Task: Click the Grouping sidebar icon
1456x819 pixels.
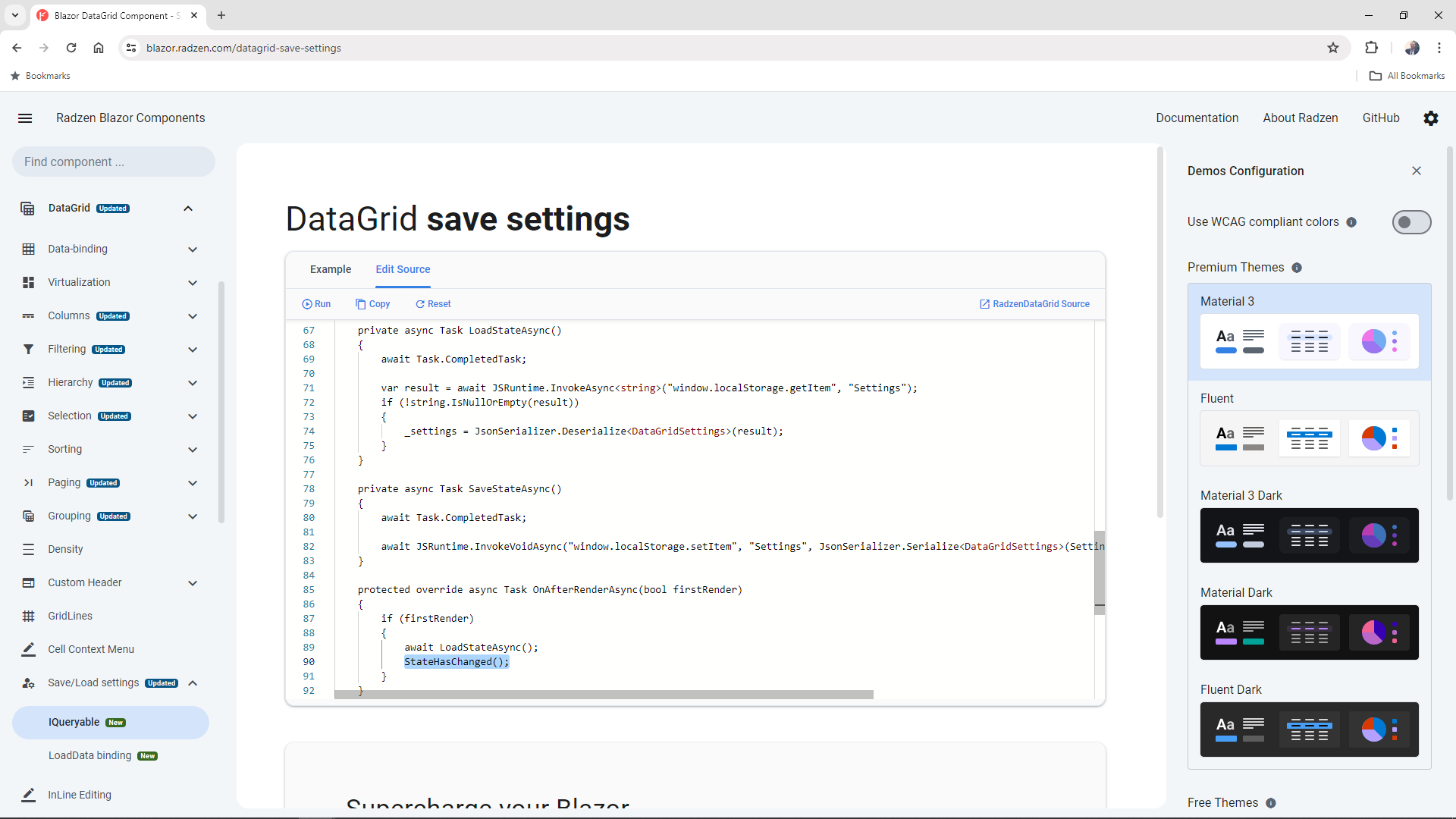Action: tap(28, 516)
